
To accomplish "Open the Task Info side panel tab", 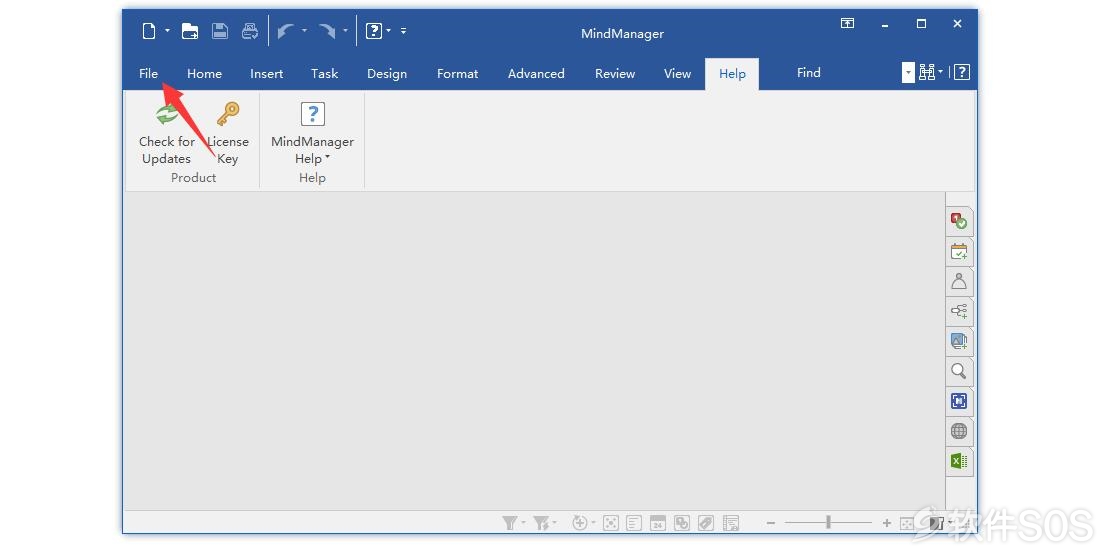I will coord(959,222).
